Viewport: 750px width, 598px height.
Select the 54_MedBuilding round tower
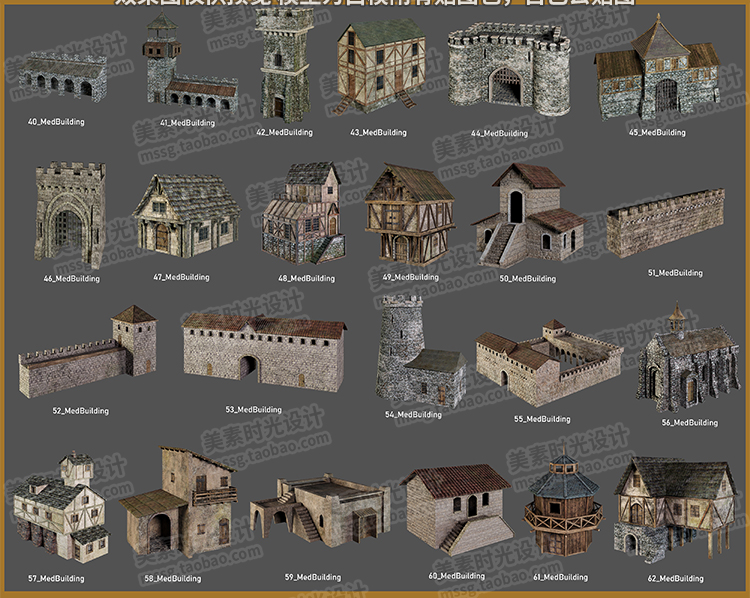[420, 352]
